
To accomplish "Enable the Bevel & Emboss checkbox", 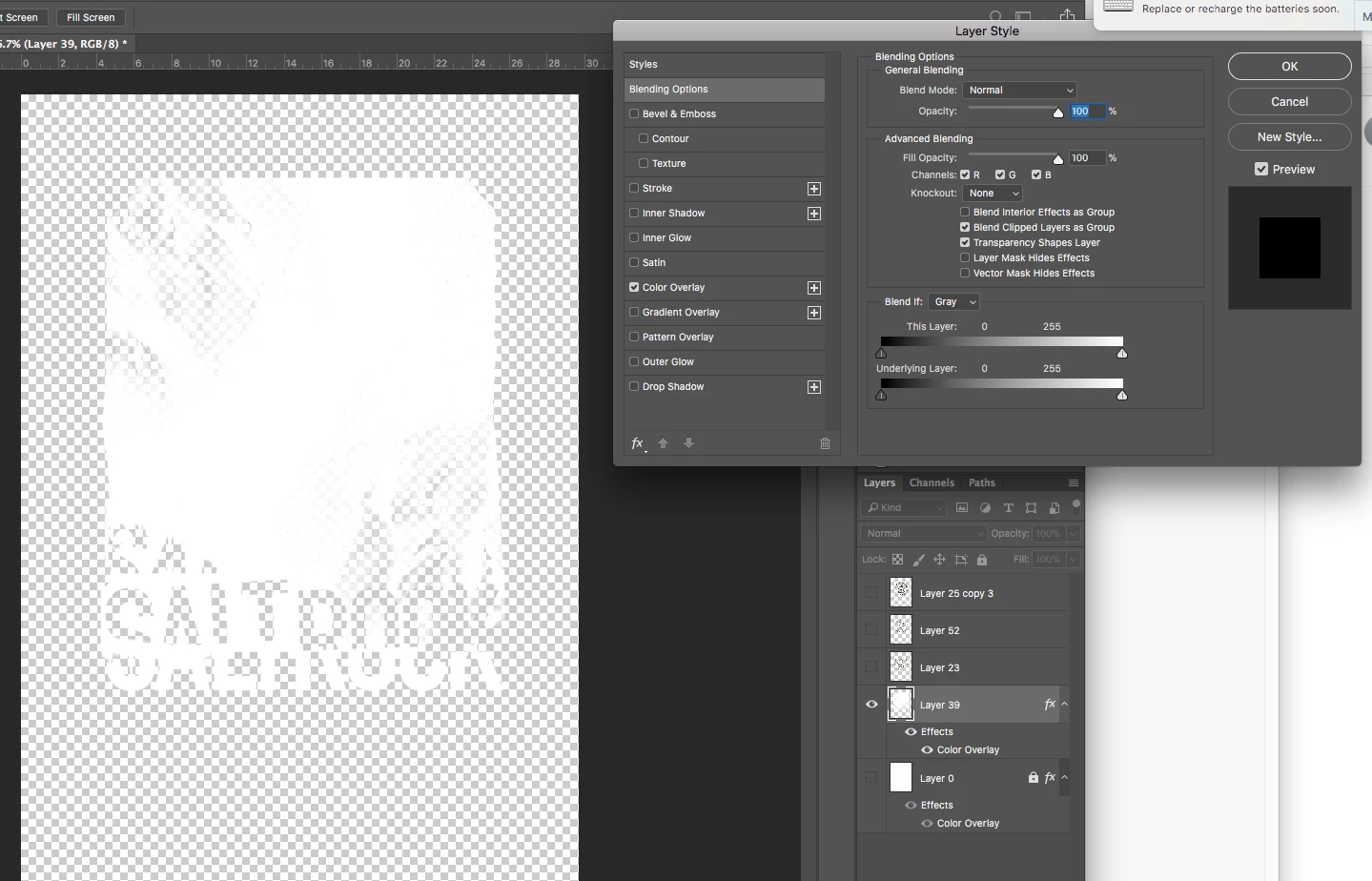I will point(634,113).
